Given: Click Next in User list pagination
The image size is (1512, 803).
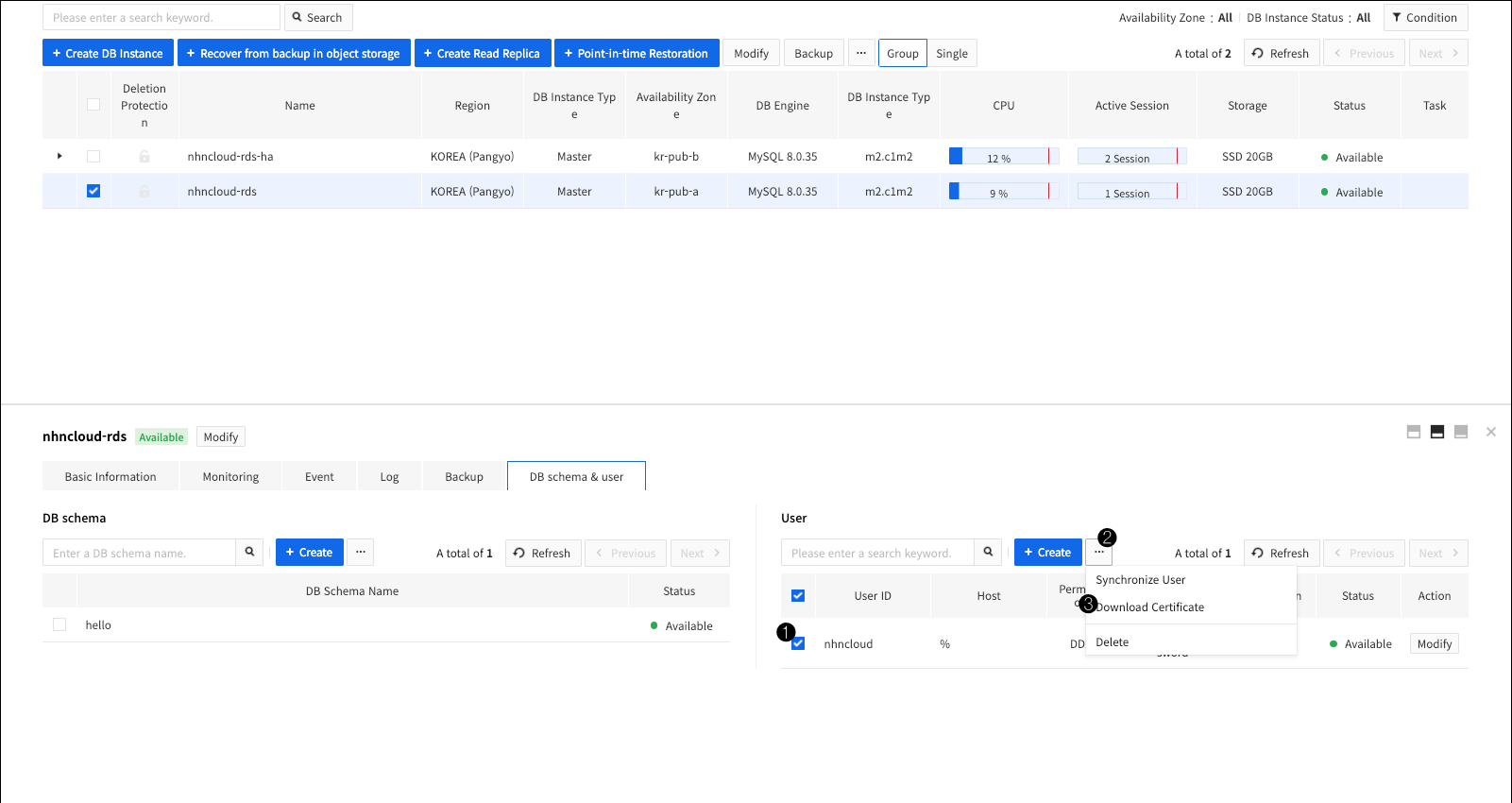Looking at the screenshot, I should pos(1438,553).
